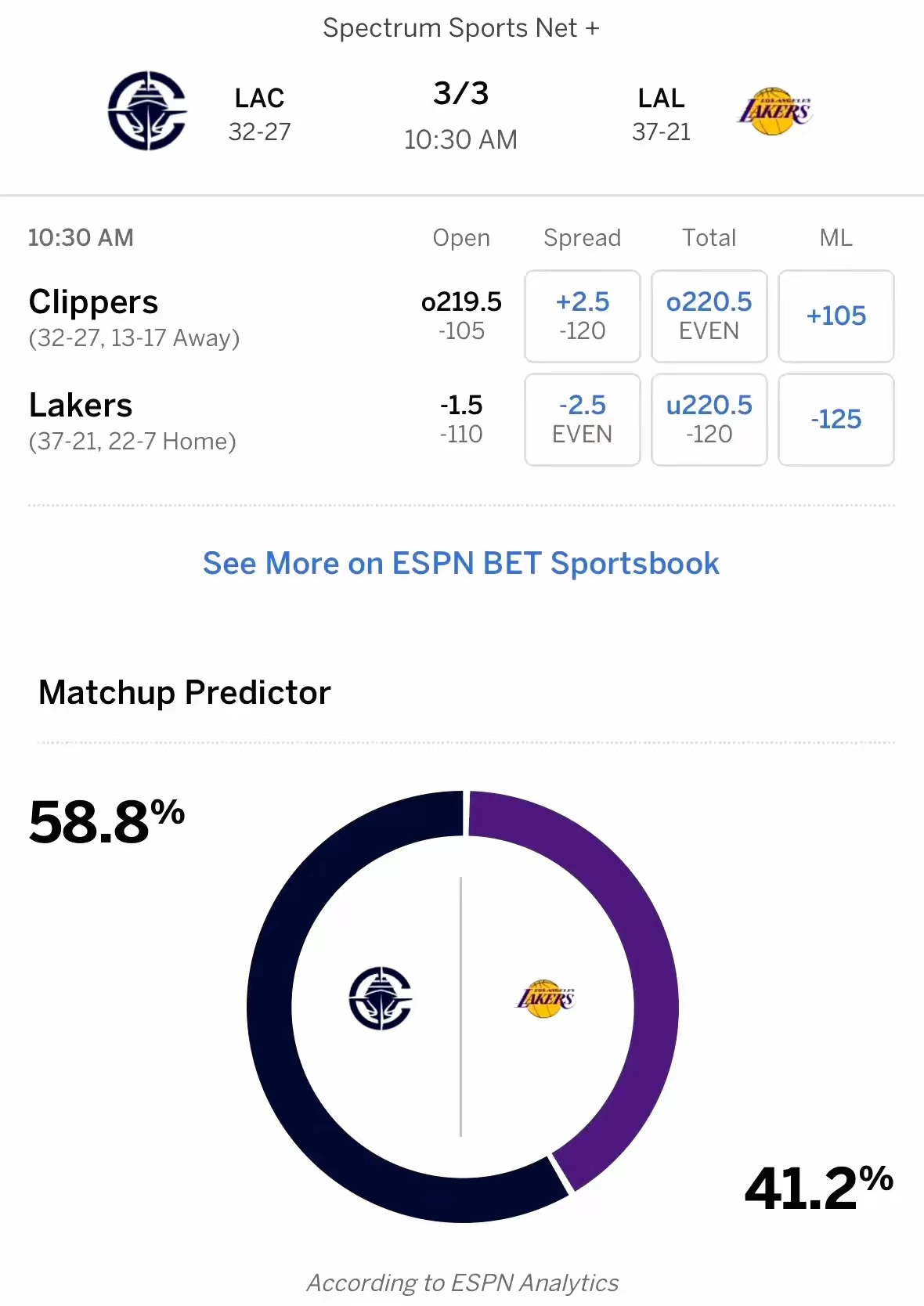The width and height of the screenshot is (924, 1306).
Task: Tap the 41.2% Lakers win probability
Action: (819, 1189)
